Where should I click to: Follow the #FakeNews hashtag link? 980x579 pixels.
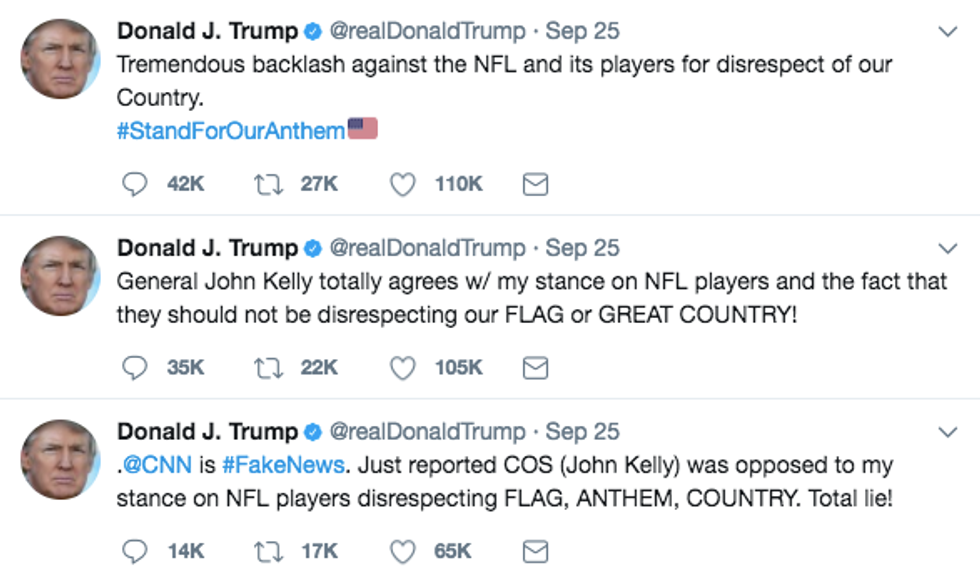283,465
